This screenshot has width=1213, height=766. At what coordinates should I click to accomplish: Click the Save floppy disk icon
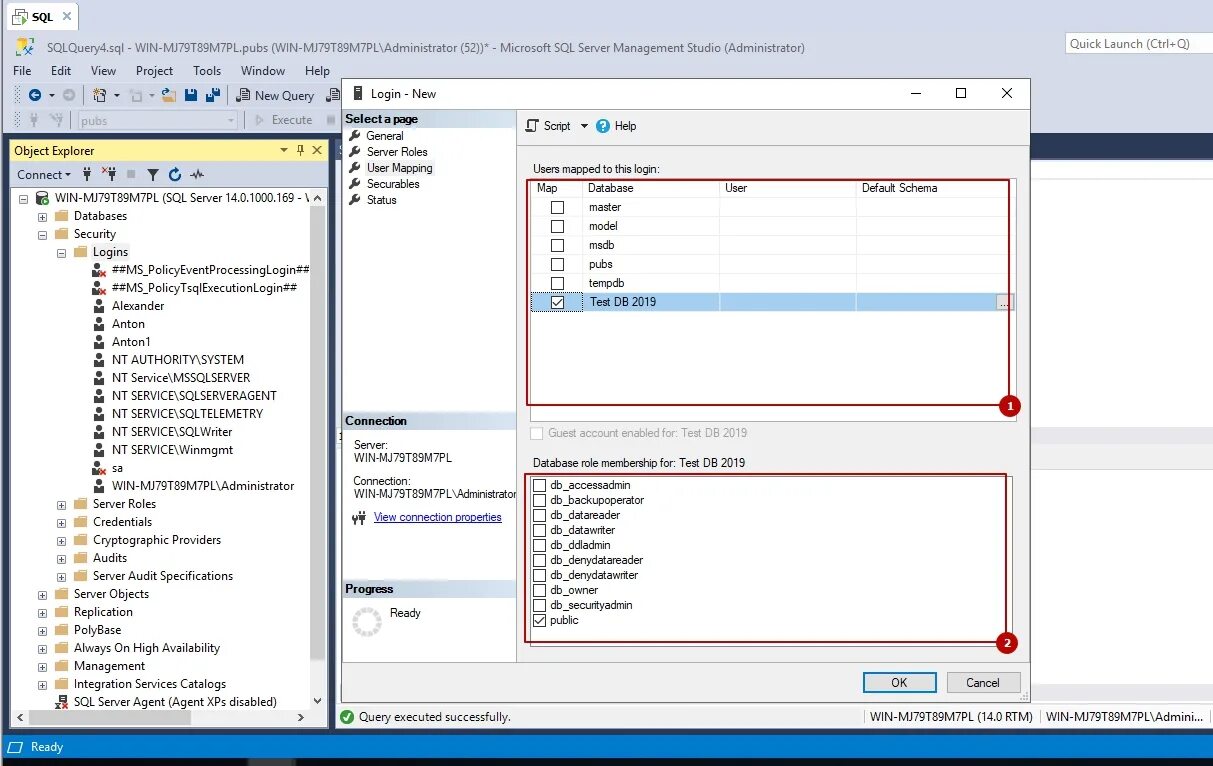click(190, 95)
